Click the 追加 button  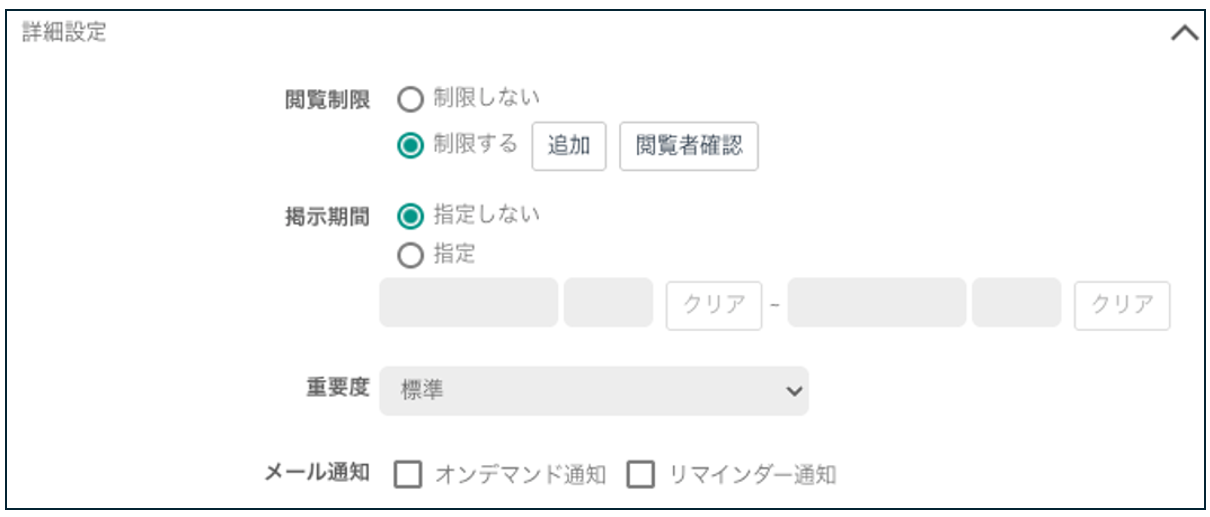pyautogui.click(x=568, y=146)
